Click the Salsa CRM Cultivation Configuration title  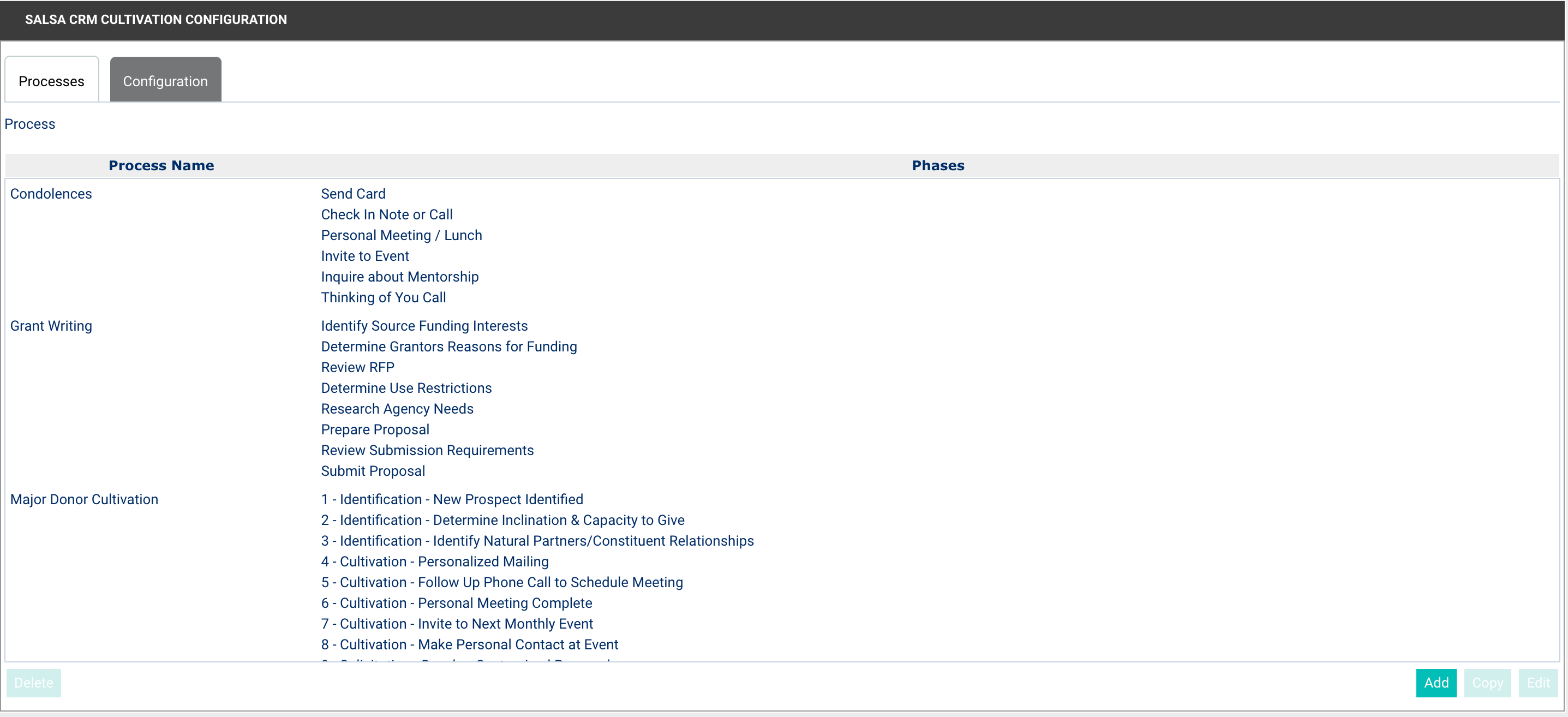click(x=156, y=20)
